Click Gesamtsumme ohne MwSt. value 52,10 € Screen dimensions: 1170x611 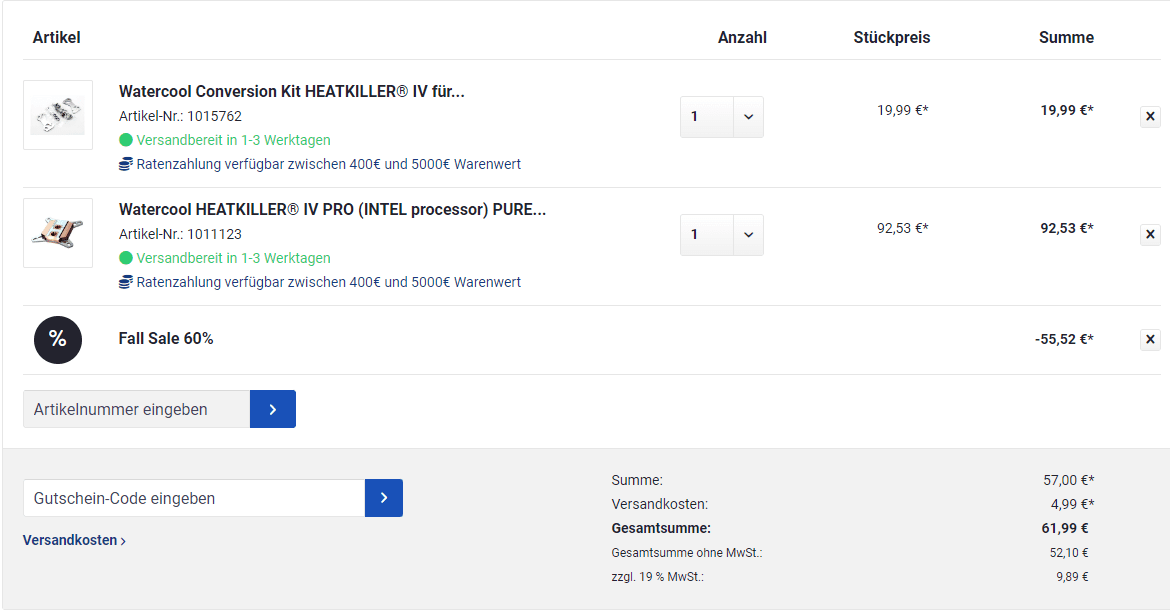click(1069, 553)
